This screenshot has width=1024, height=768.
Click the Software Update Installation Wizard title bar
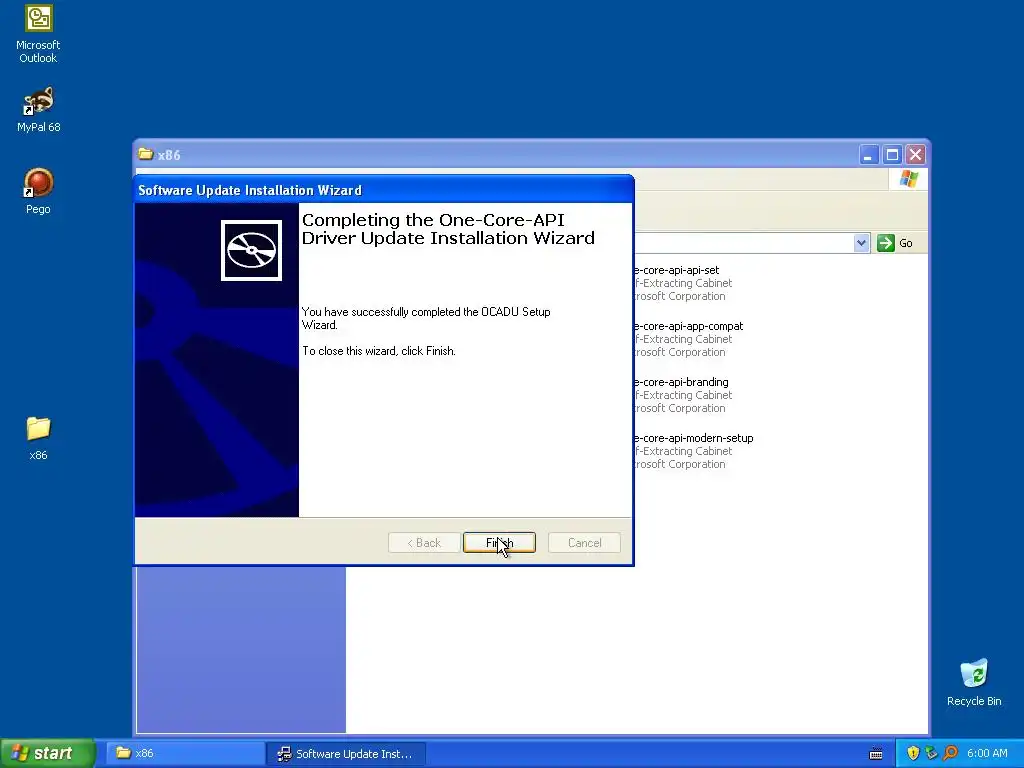click(x=383, y=190)
